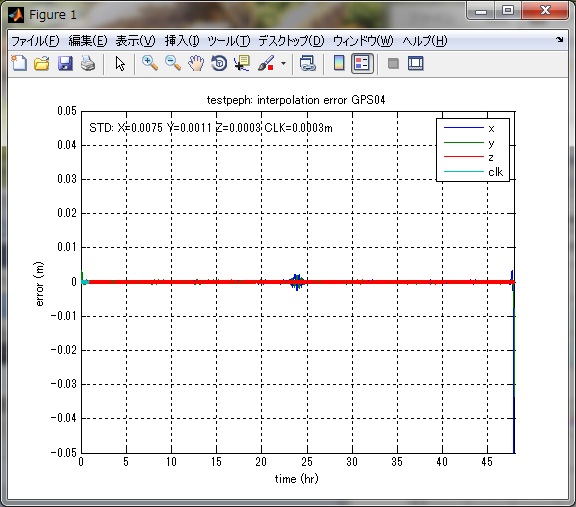Open the ツール(T) menu
Viewport: 576px width, 507px height.
click(228, 41)
